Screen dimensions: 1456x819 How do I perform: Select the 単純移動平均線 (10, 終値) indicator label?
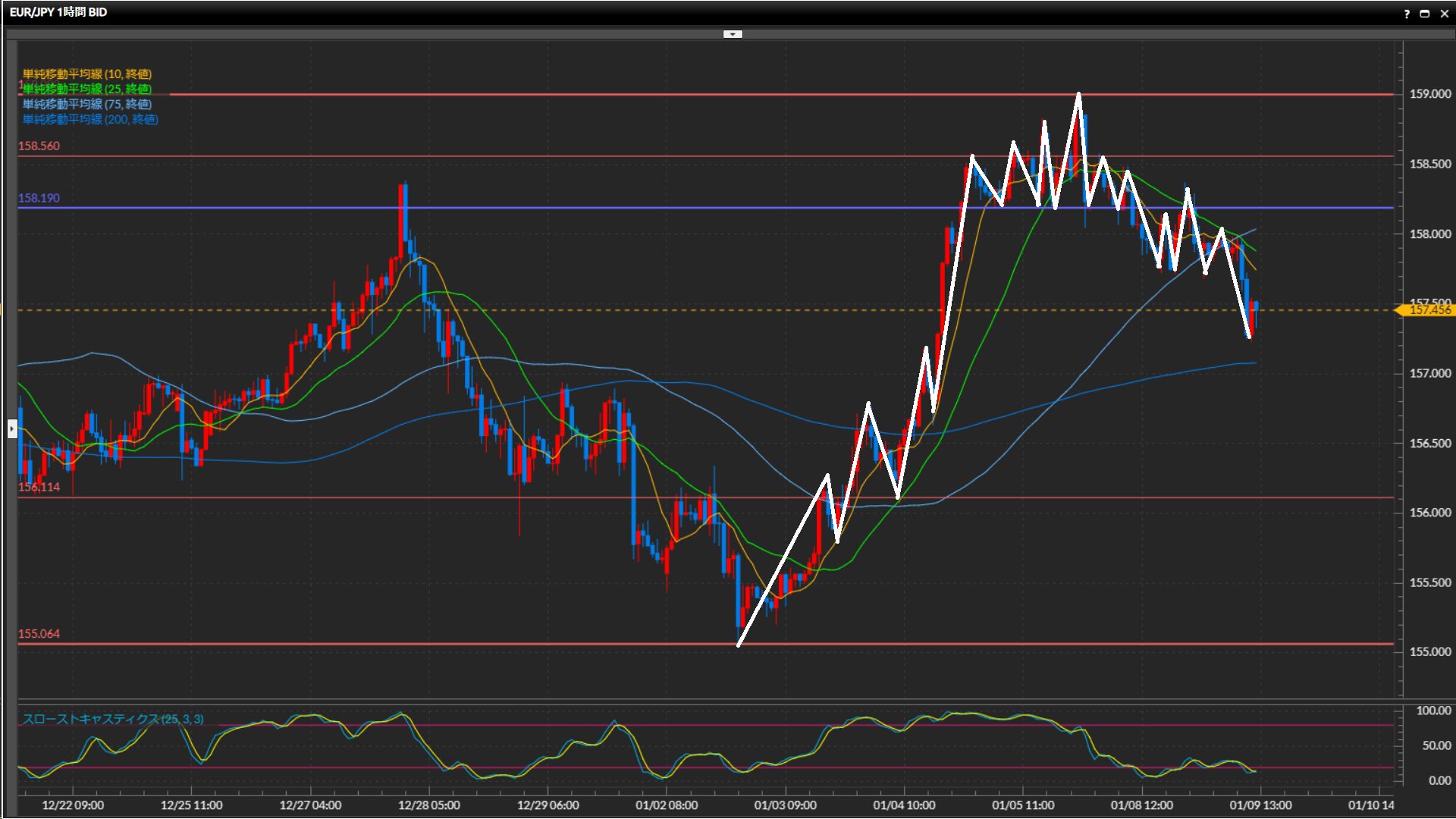click(x=86, y=74)
